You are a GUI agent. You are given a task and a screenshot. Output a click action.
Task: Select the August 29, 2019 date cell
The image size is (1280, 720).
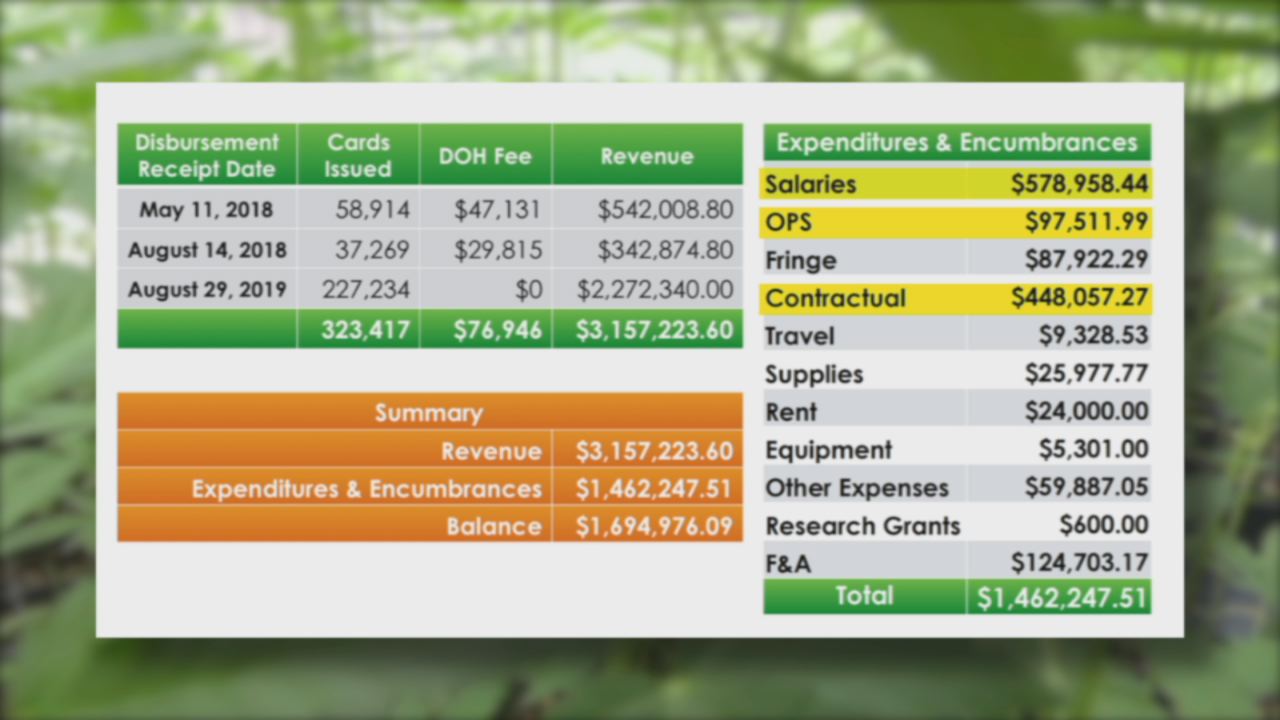(206, 290)
